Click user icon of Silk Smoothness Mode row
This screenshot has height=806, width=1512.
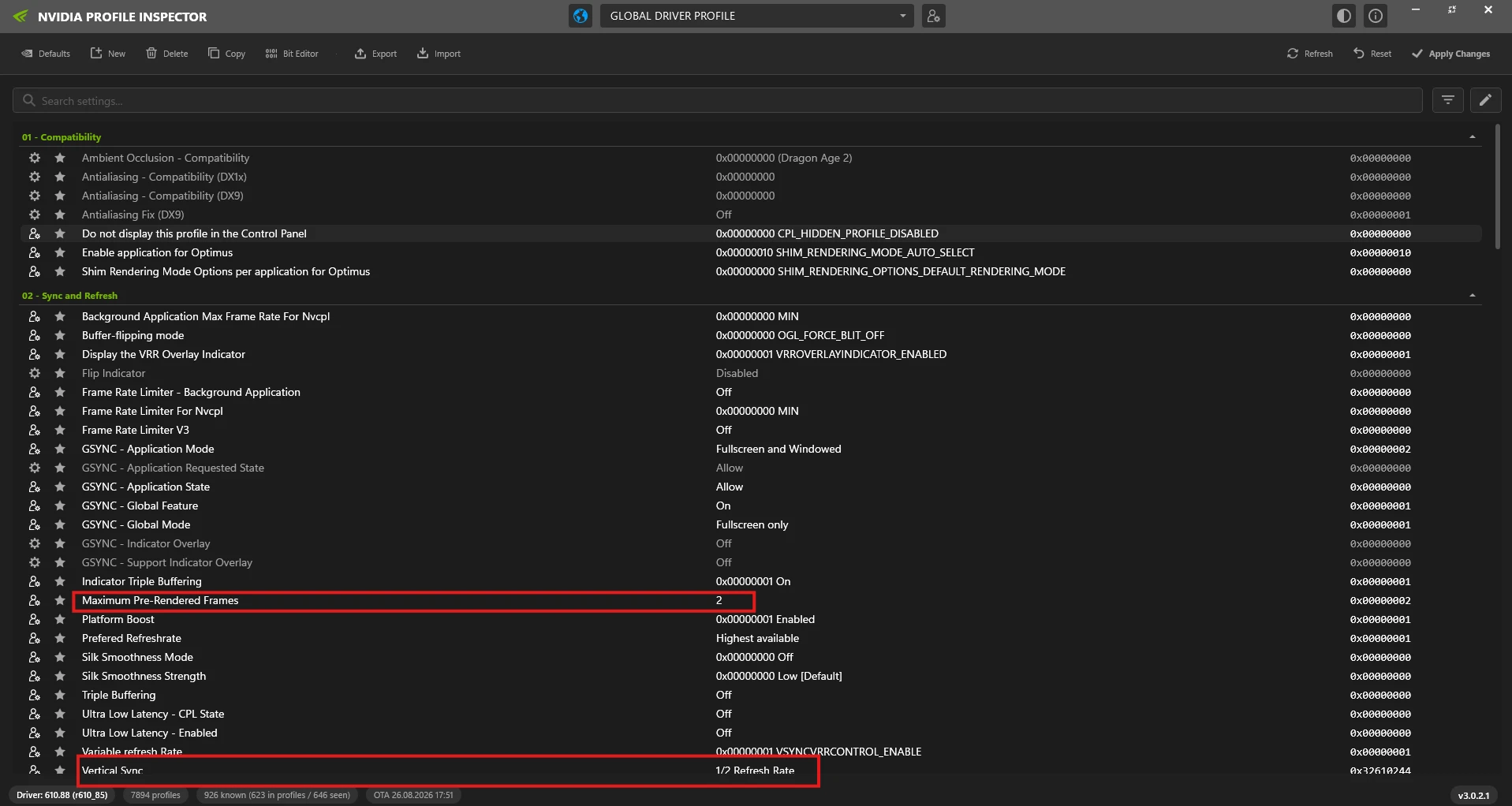[35, 657]
